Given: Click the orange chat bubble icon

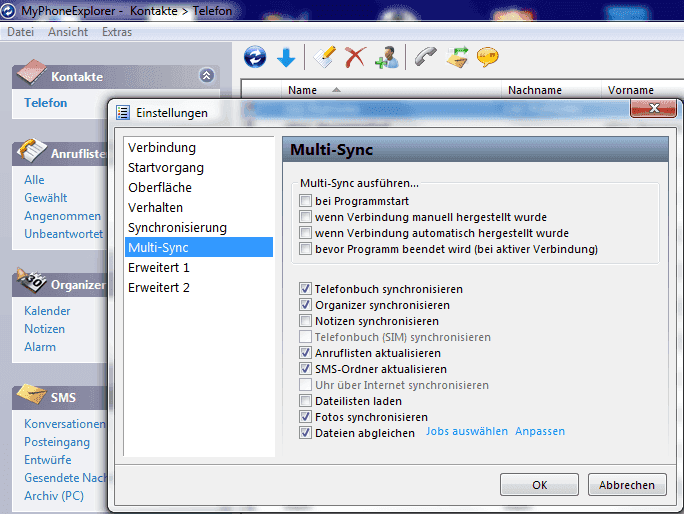Looking at the screenshot, I should [487, 57].
